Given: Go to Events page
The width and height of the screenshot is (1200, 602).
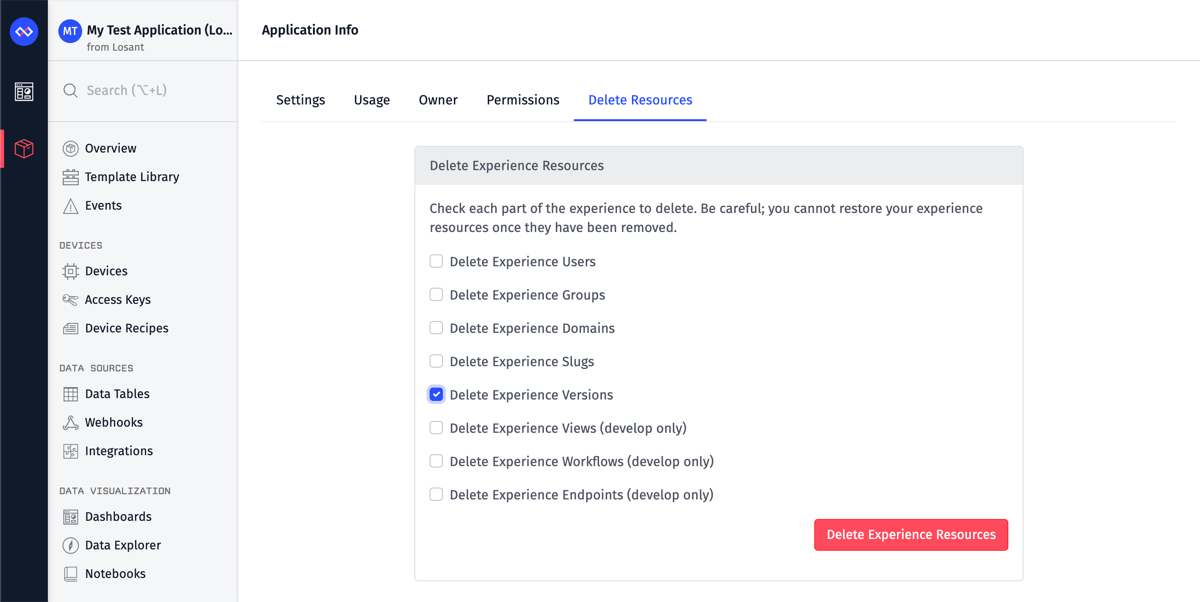Looking at the screenshot, I should [103, 206].
